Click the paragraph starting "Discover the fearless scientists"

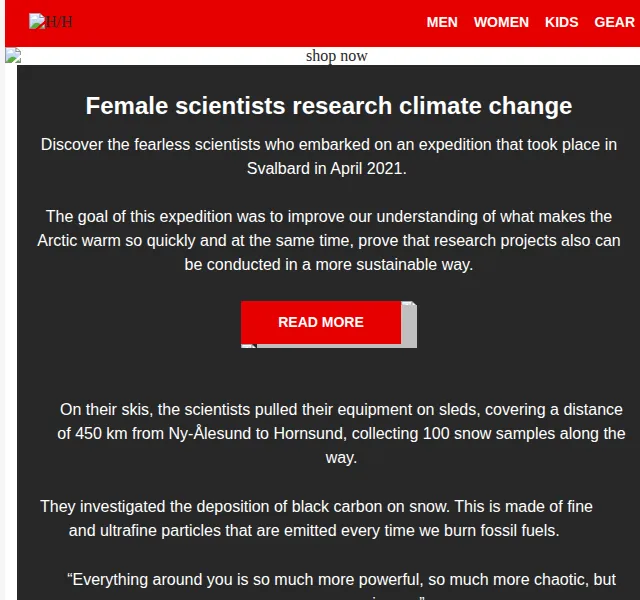(329, 156)
